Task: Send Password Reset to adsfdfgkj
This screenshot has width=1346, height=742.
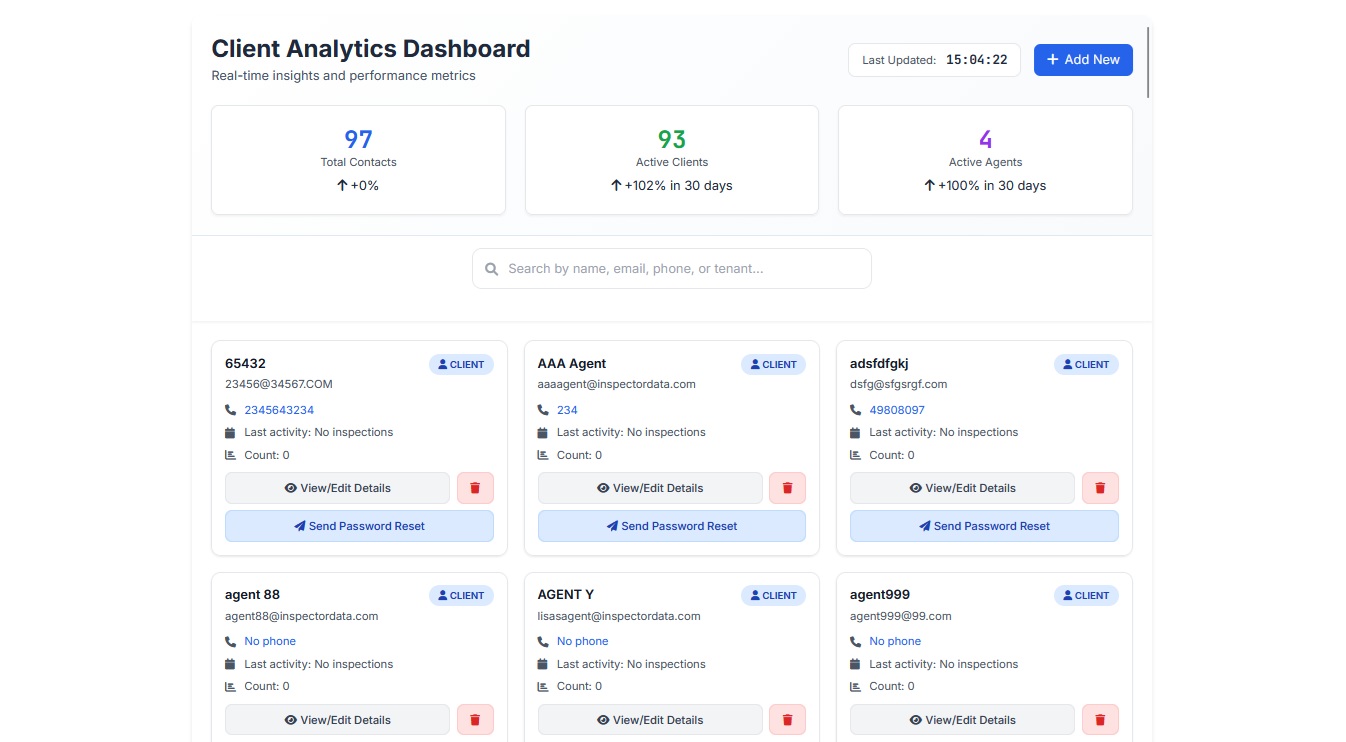Action: coord(984,526)
